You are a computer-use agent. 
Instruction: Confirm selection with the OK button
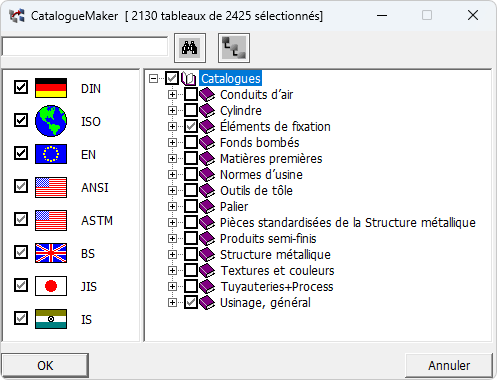pyautogui.click(x=45, y=365)
